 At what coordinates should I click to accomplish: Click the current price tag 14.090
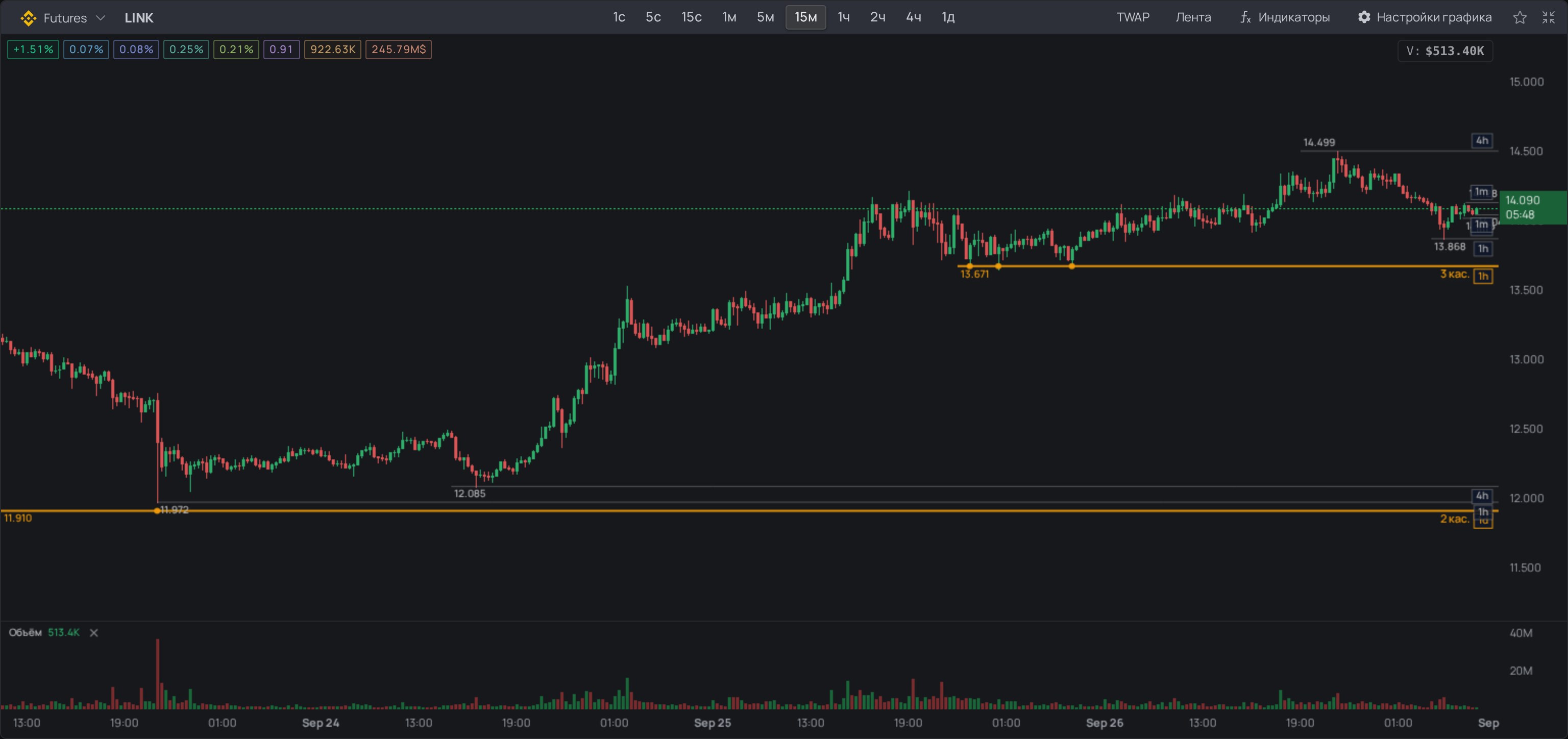(1533, 208)
